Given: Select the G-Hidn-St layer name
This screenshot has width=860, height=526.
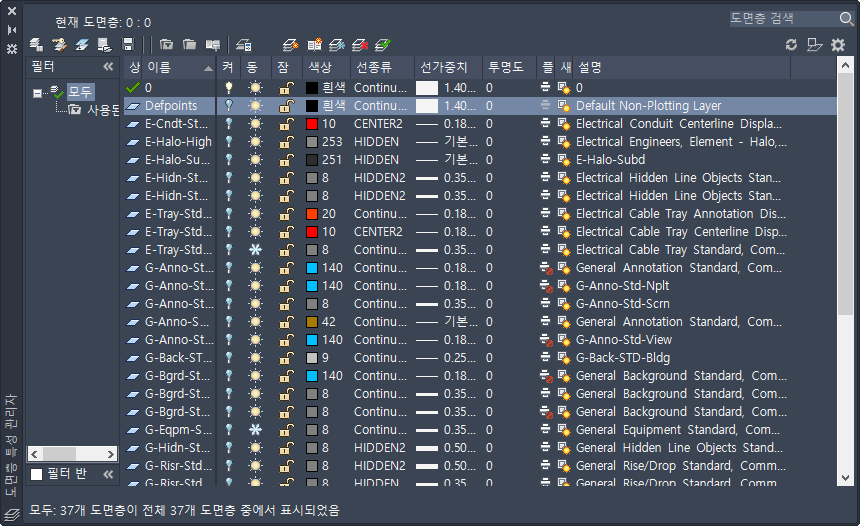Looking at the screenshot, I should click(177, 448).
